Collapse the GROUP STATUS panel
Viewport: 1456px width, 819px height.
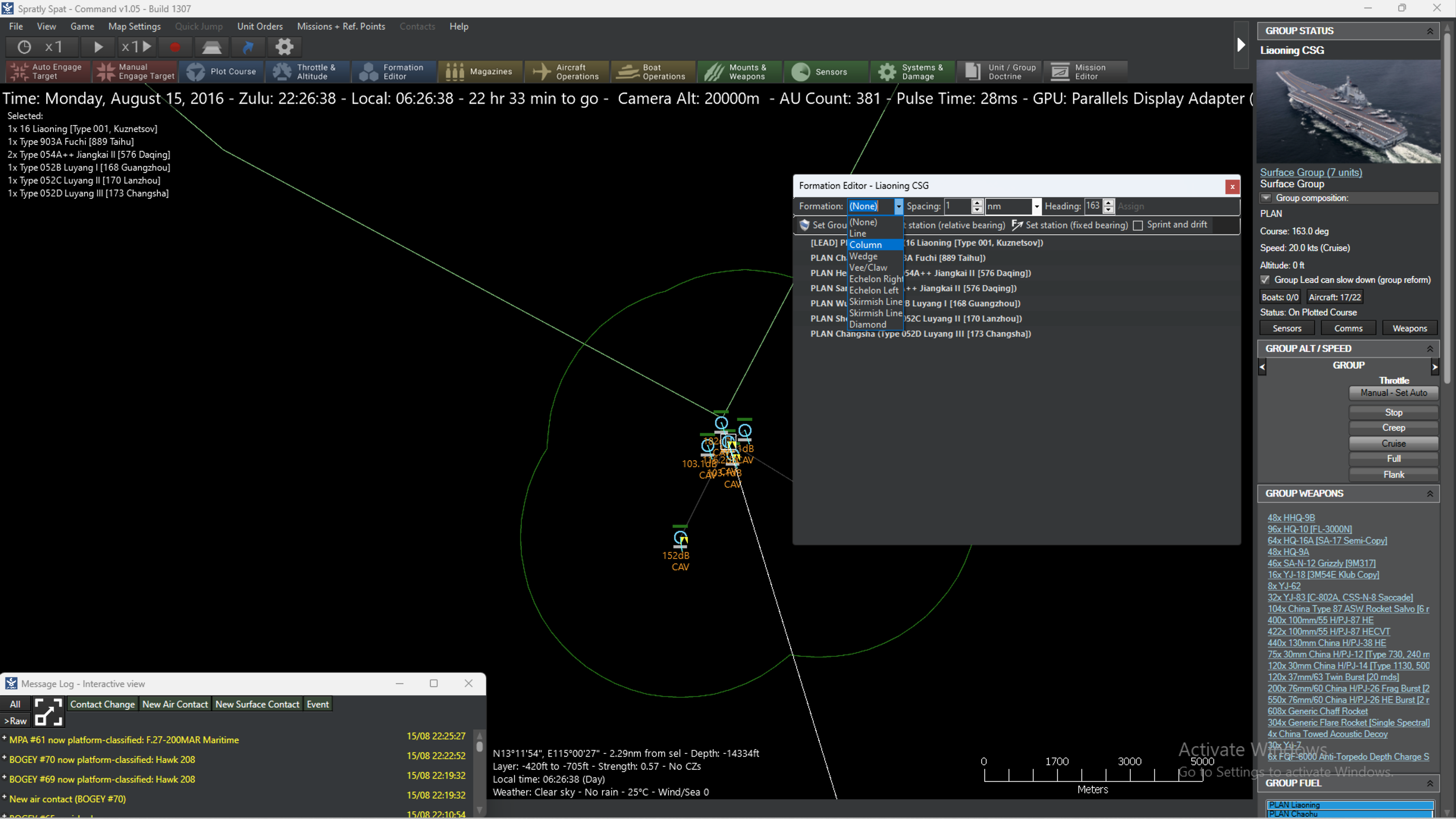coord(1430,31)
